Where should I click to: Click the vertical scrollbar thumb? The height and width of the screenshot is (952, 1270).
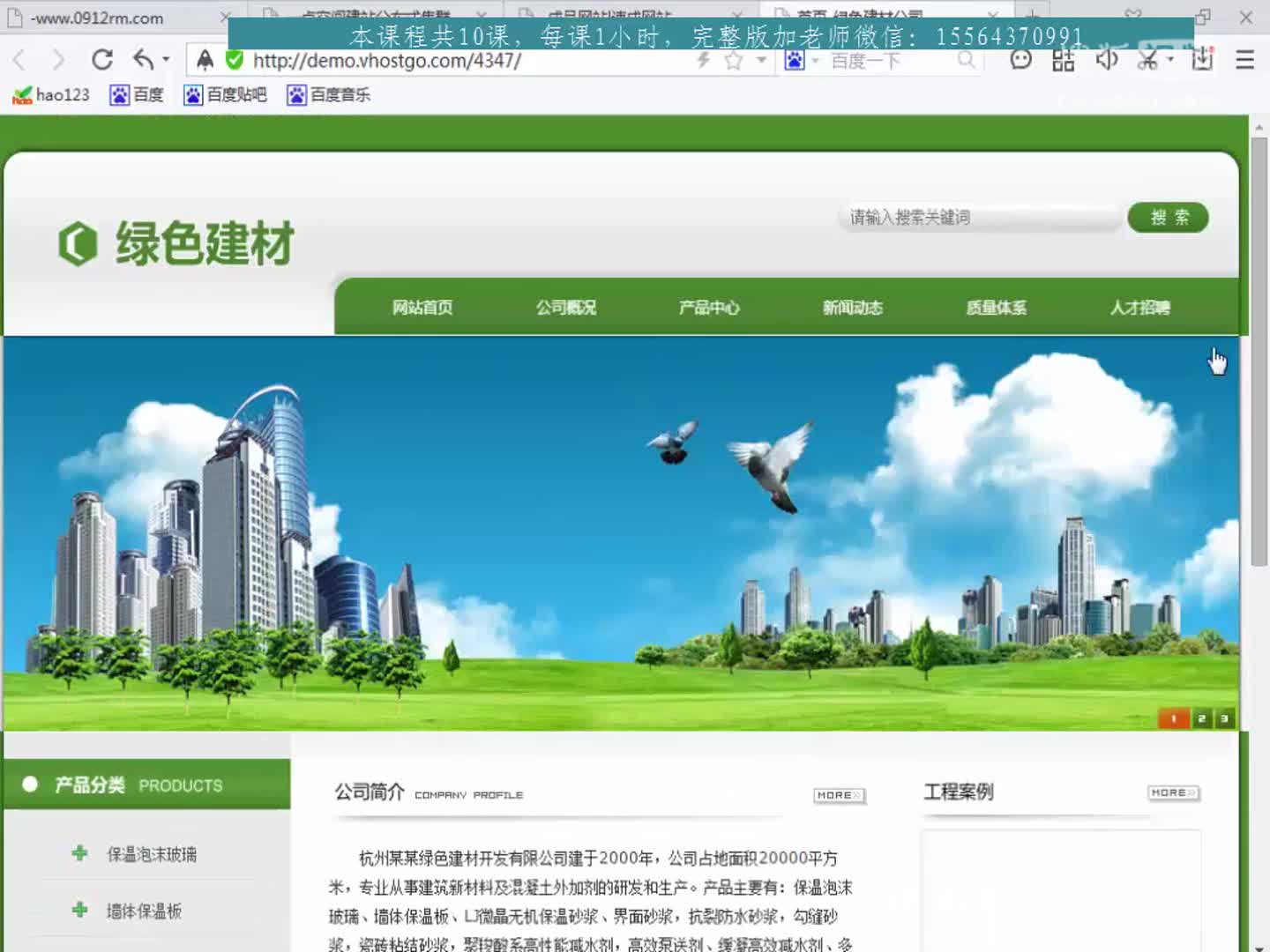point(1259,353)
